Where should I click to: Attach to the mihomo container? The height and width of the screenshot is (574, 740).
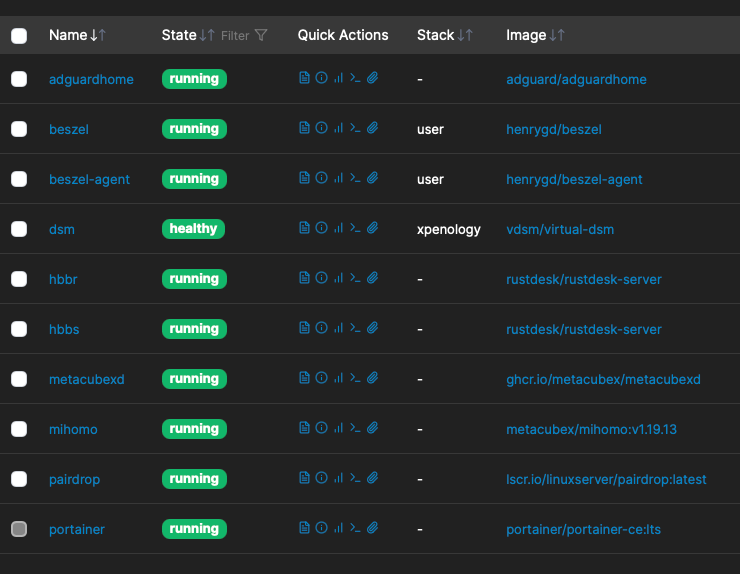tap(372, 429)
